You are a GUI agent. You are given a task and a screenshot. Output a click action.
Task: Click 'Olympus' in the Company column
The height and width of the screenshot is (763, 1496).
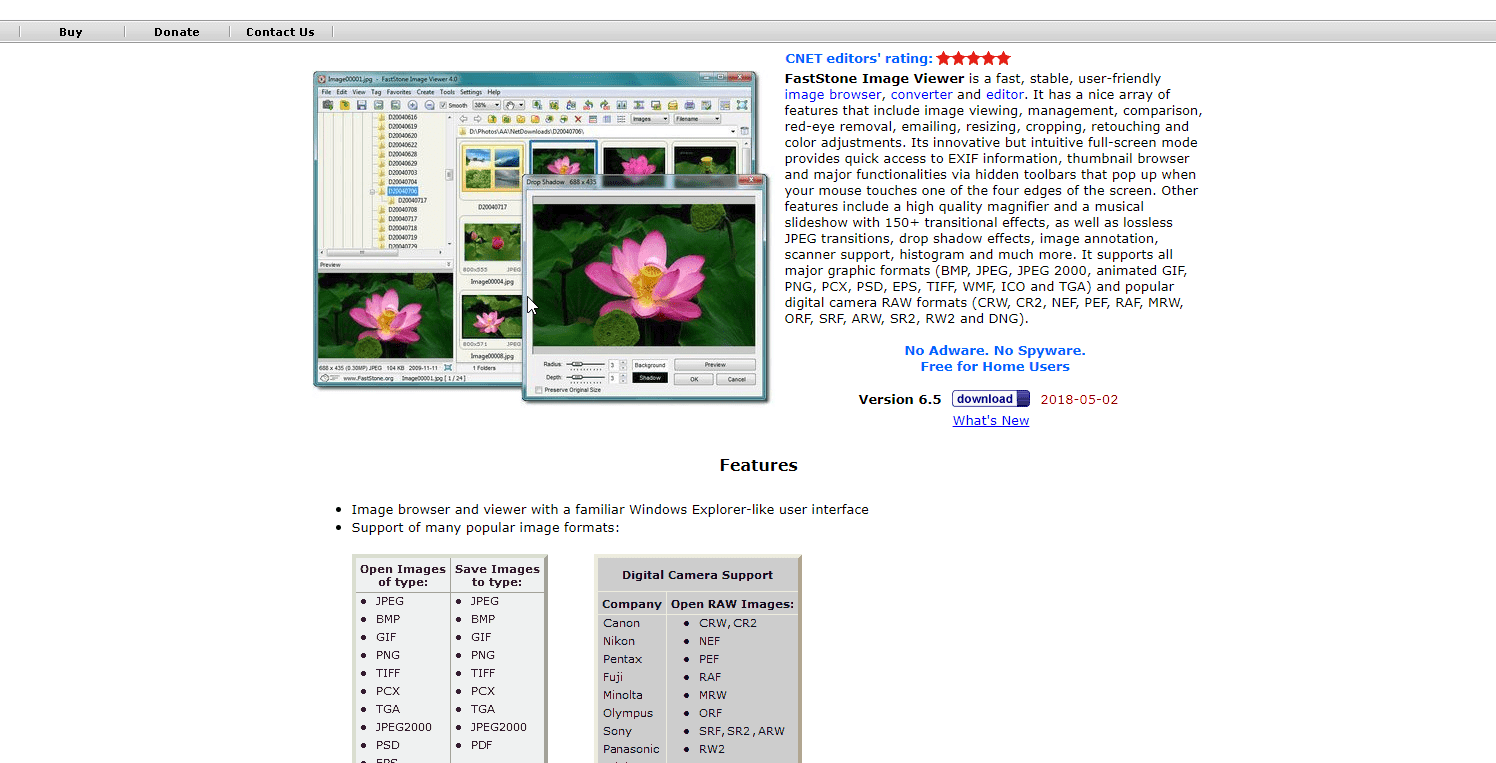point(627,713)
